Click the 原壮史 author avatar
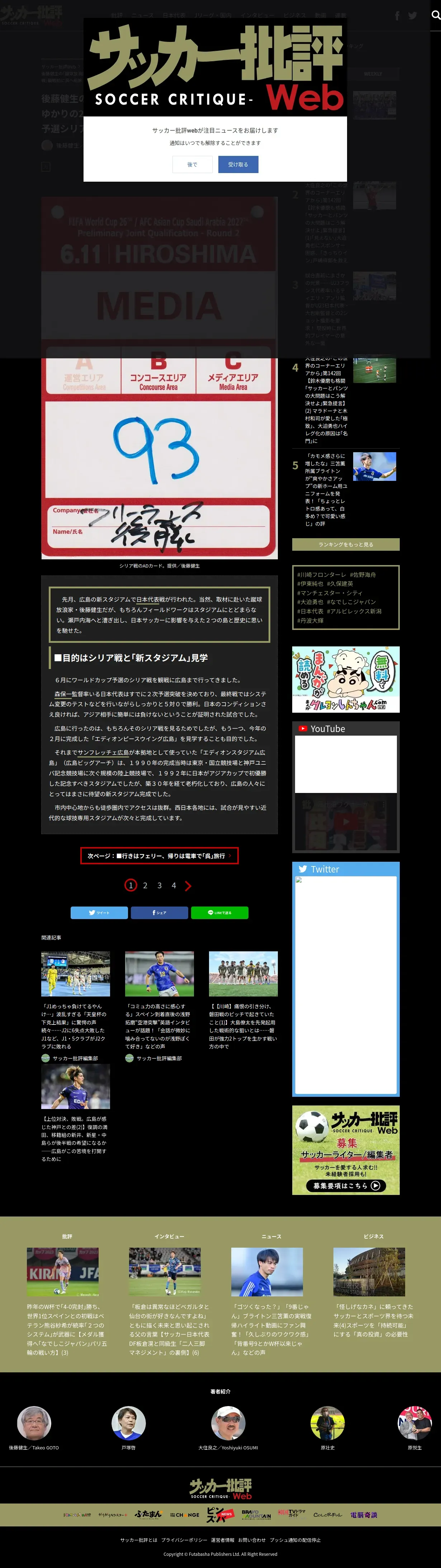Image resolution: width=441 pixels, height=1568 pixels. point(328,1423)
